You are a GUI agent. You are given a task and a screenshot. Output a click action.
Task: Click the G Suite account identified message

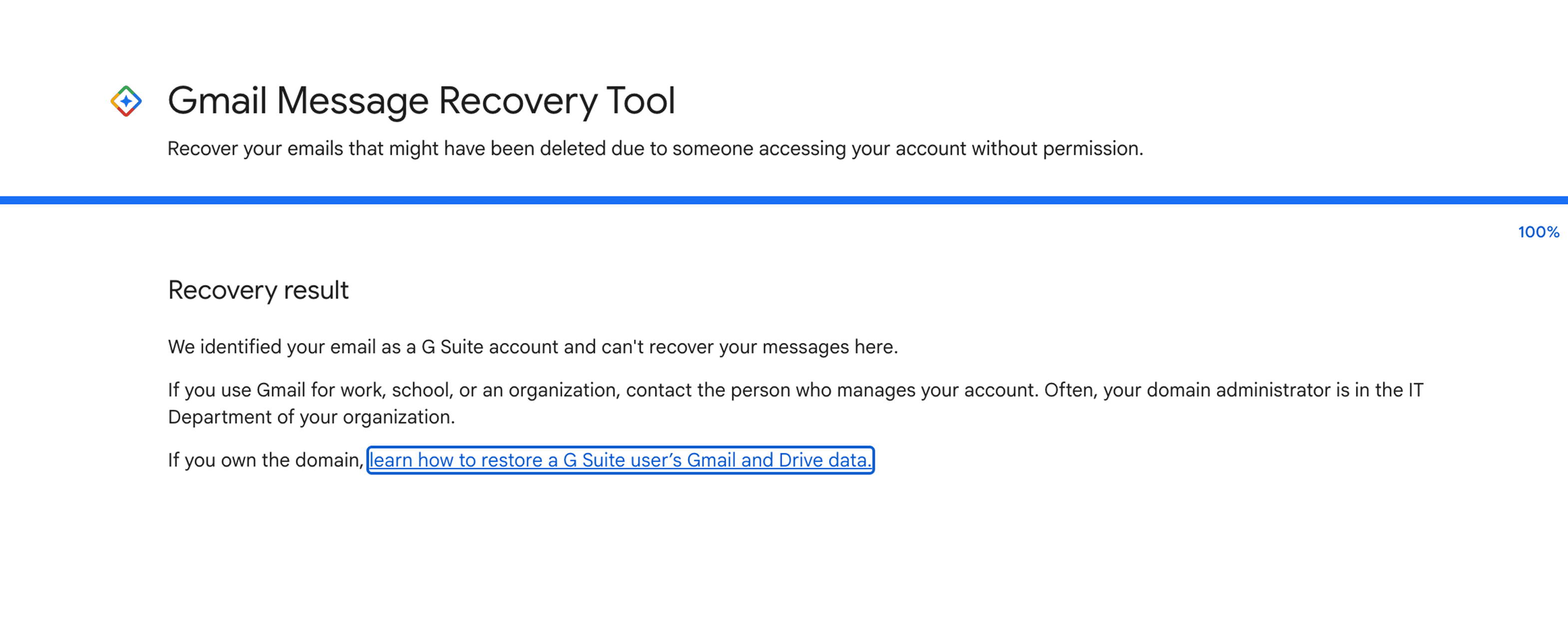click(532, 347)
